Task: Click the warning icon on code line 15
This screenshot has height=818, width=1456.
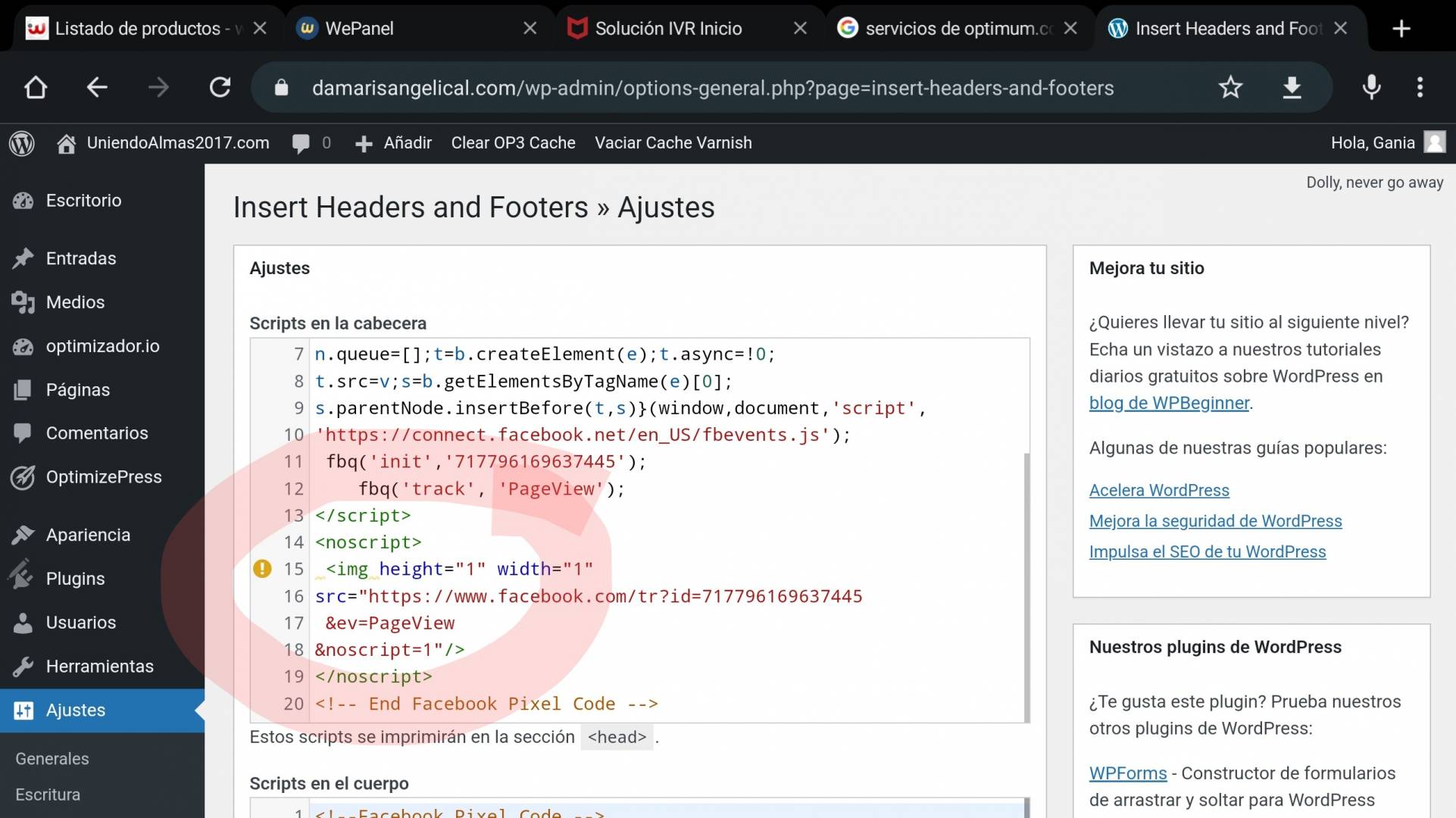Action: [262, 569]
